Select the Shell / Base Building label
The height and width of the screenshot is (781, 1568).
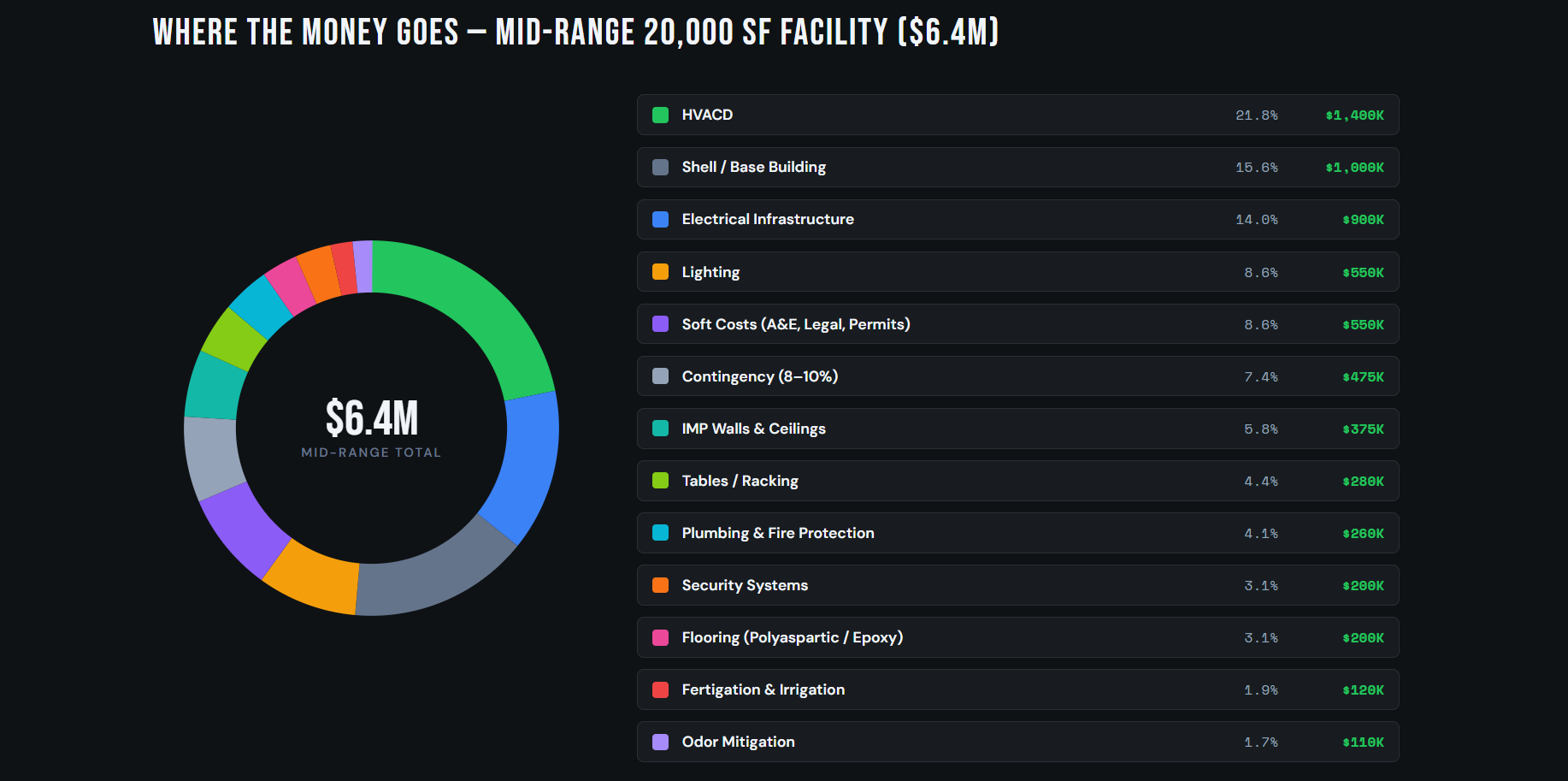754,167
